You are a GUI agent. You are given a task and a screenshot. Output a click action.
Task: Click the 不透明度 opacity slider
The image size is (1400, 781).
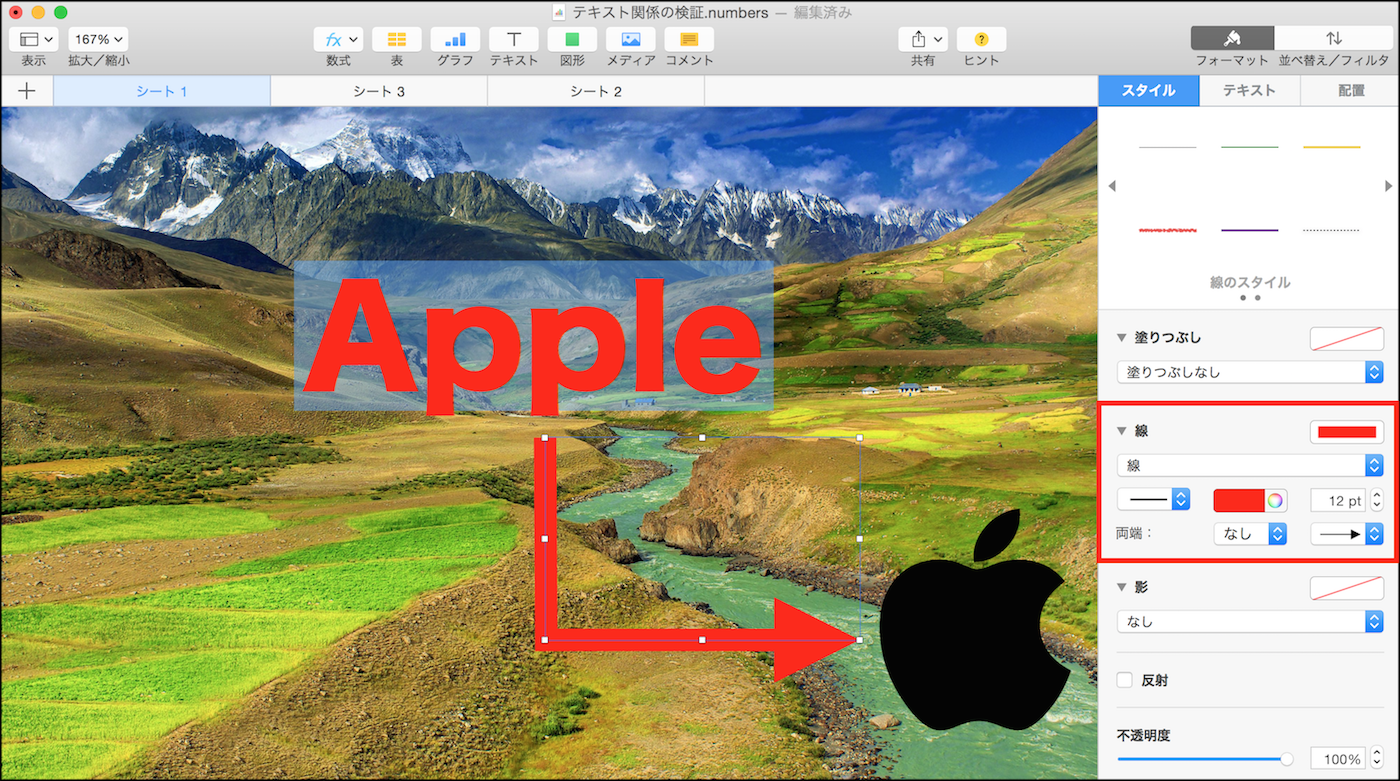click(x=1205, y=759)
